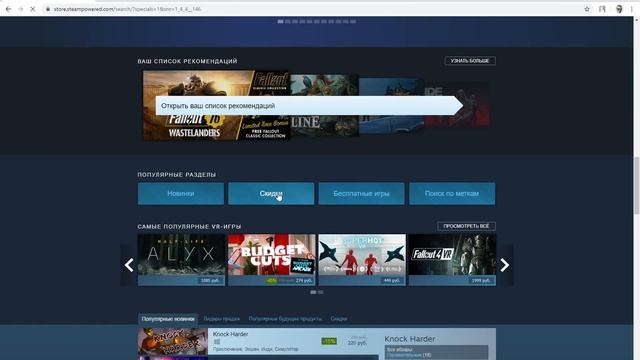Open the Бесплатные игры section

[361, 193]
